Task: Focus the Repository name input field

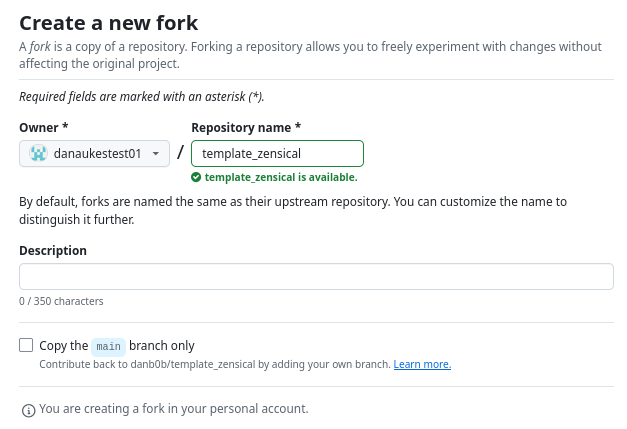Action: (x=278, y=154)
